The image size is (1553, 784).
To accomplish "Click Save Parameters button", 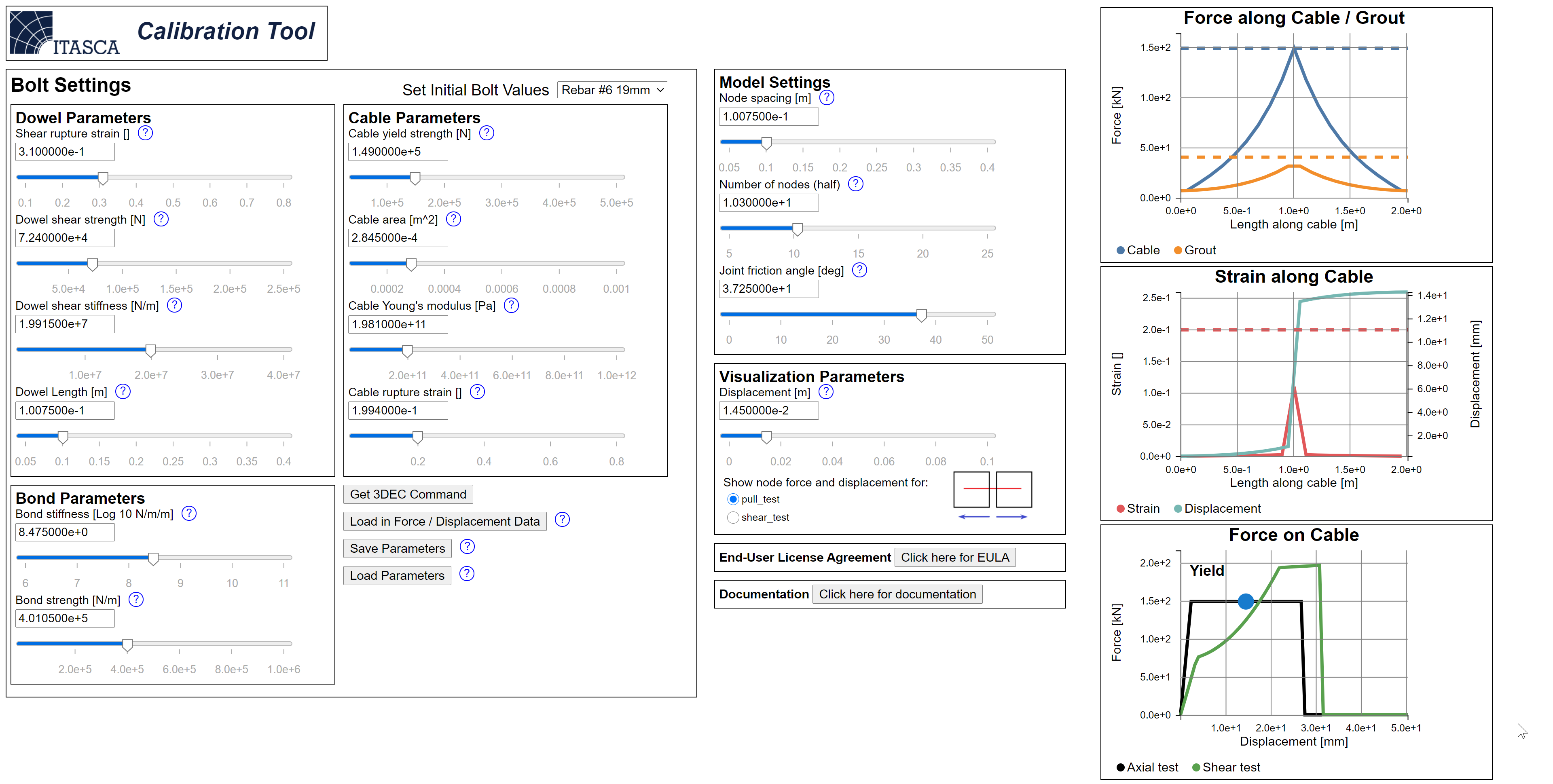I will (x=397, y=548).
